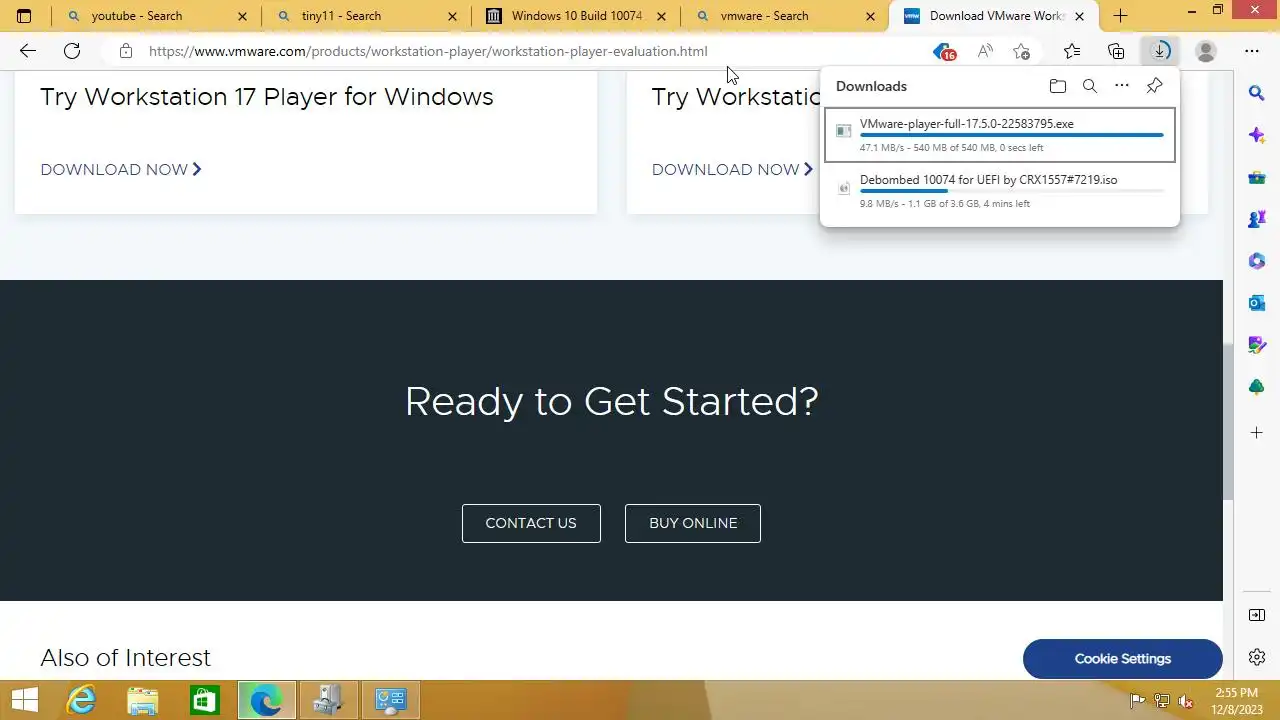Click the BUY ONLINE button
This screenshot has width=1280, height=720.
point(693,523)
